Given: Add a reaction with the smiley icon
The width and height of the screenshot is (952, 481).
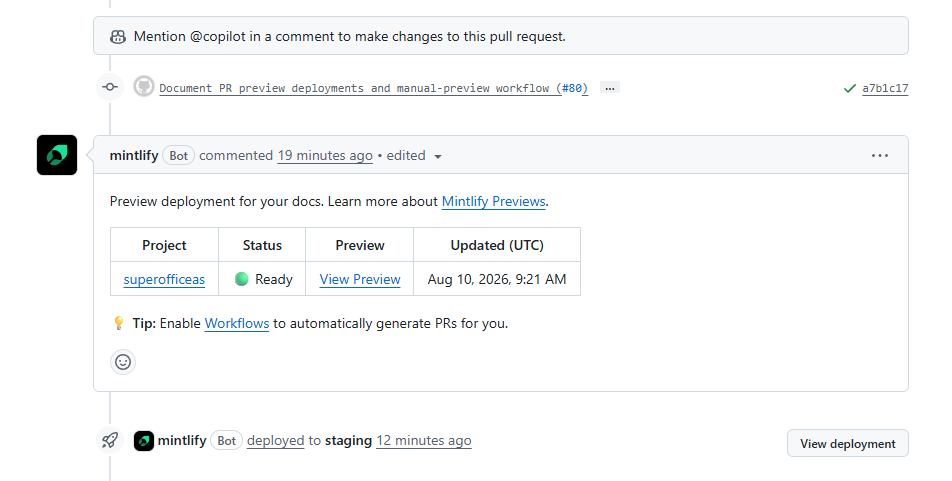Looking at the screenshot, I should click(123, 362).
